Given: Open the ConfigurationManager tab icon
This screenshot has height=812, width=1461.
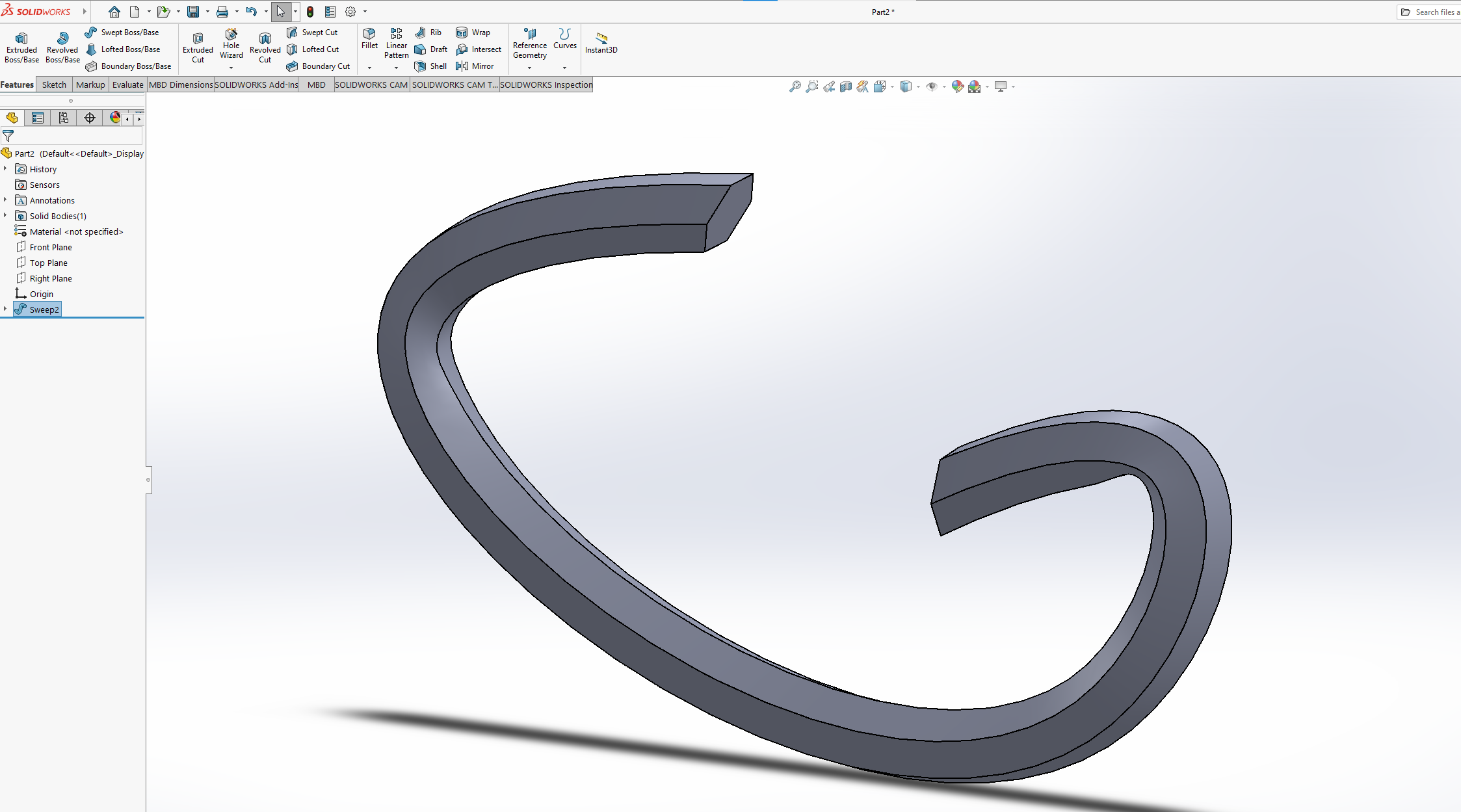Looking at the screenshot, I should (x=64, y=118).
